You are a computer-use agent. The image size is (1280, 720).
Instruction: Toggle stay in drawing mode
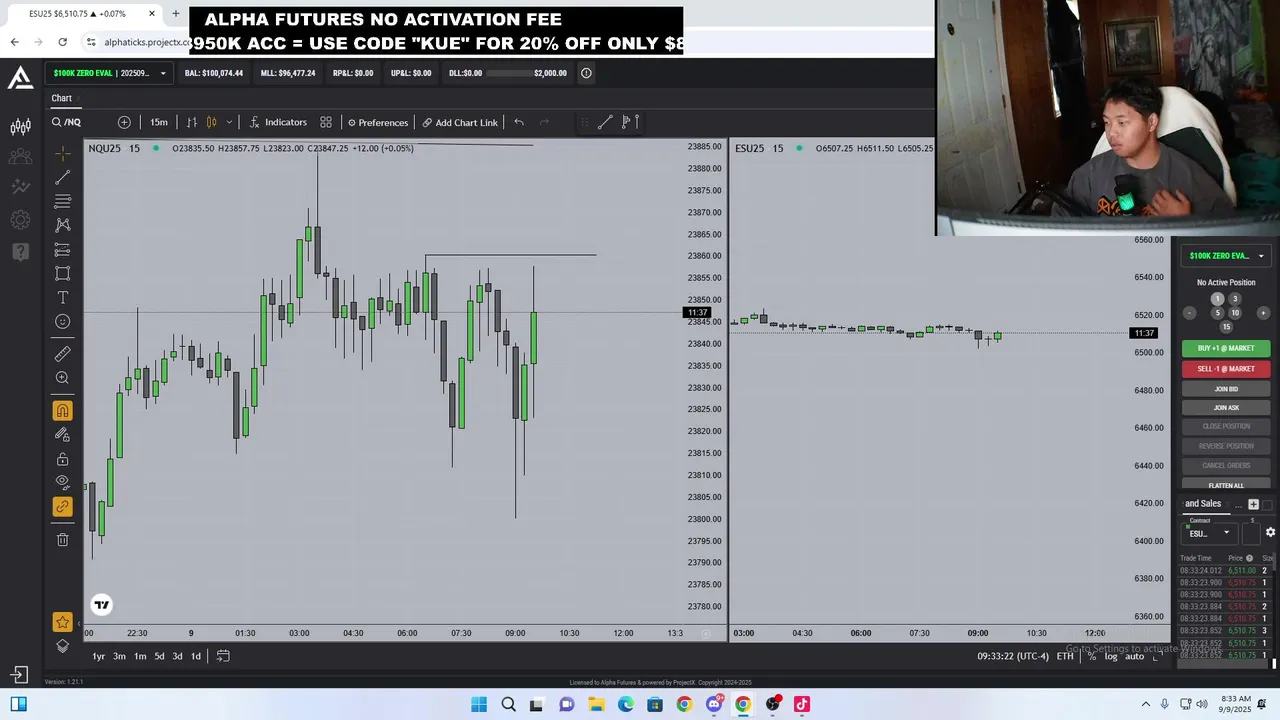pyautogui.click(x=62, y=434)
